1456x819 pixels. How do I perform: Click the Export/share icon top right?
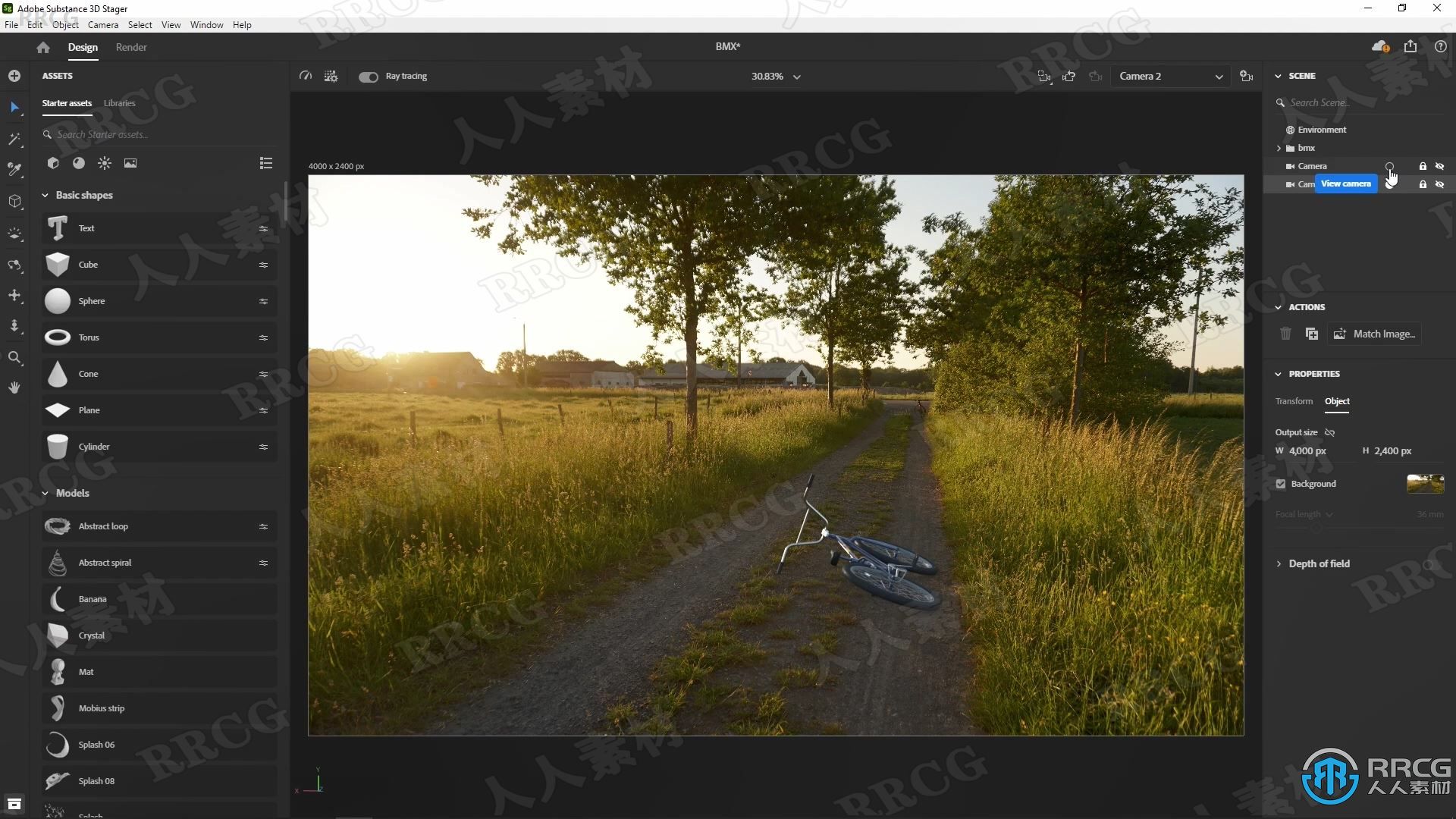(x=1411, y=47)
